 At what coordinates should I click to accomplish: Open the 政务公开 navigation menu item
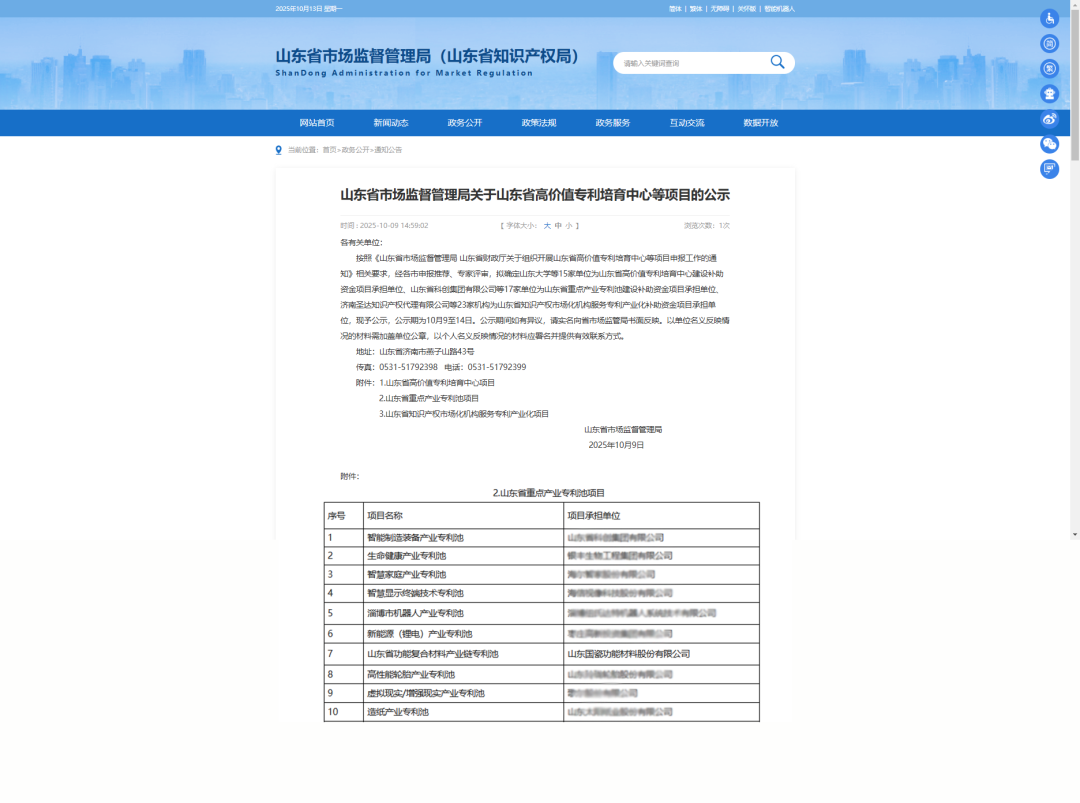pyautogui.click(x=465, y=123)
